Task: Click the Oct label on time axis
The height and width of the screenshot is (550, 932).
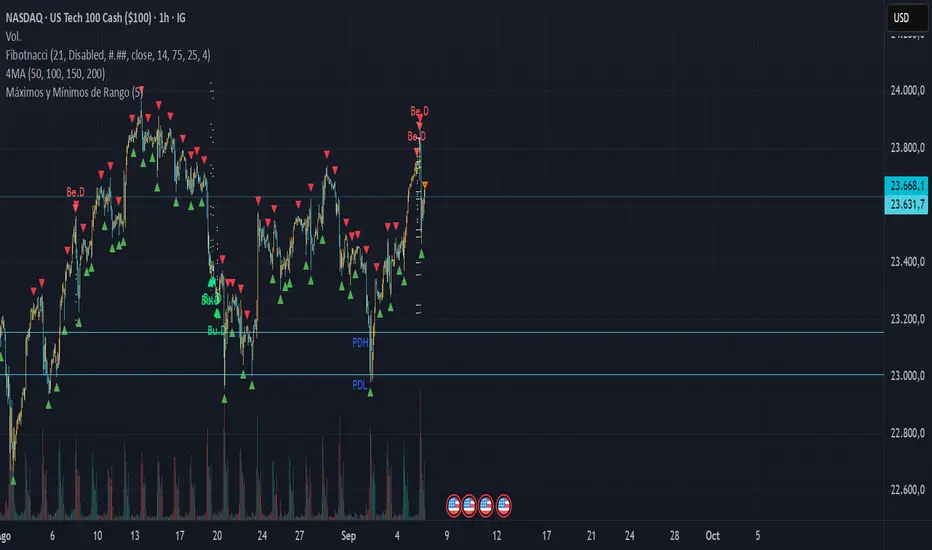Action: (x=713, y=536)
